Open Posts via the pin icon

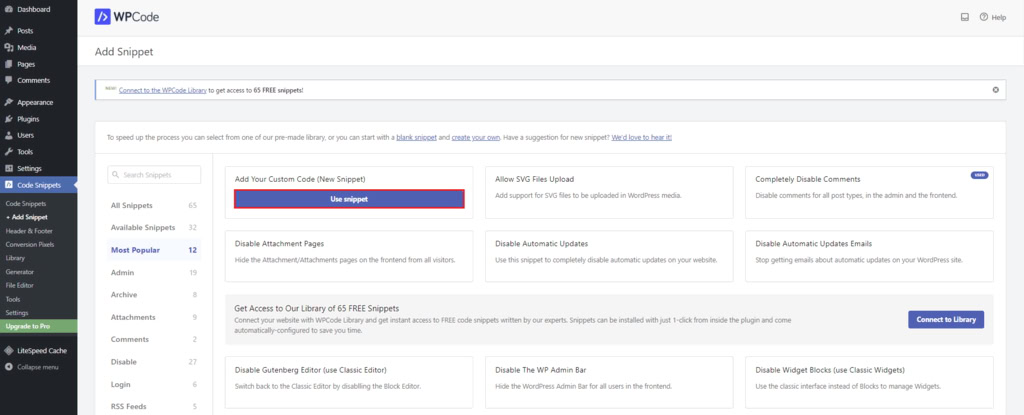pyautogui.click(x=9, y=31)
